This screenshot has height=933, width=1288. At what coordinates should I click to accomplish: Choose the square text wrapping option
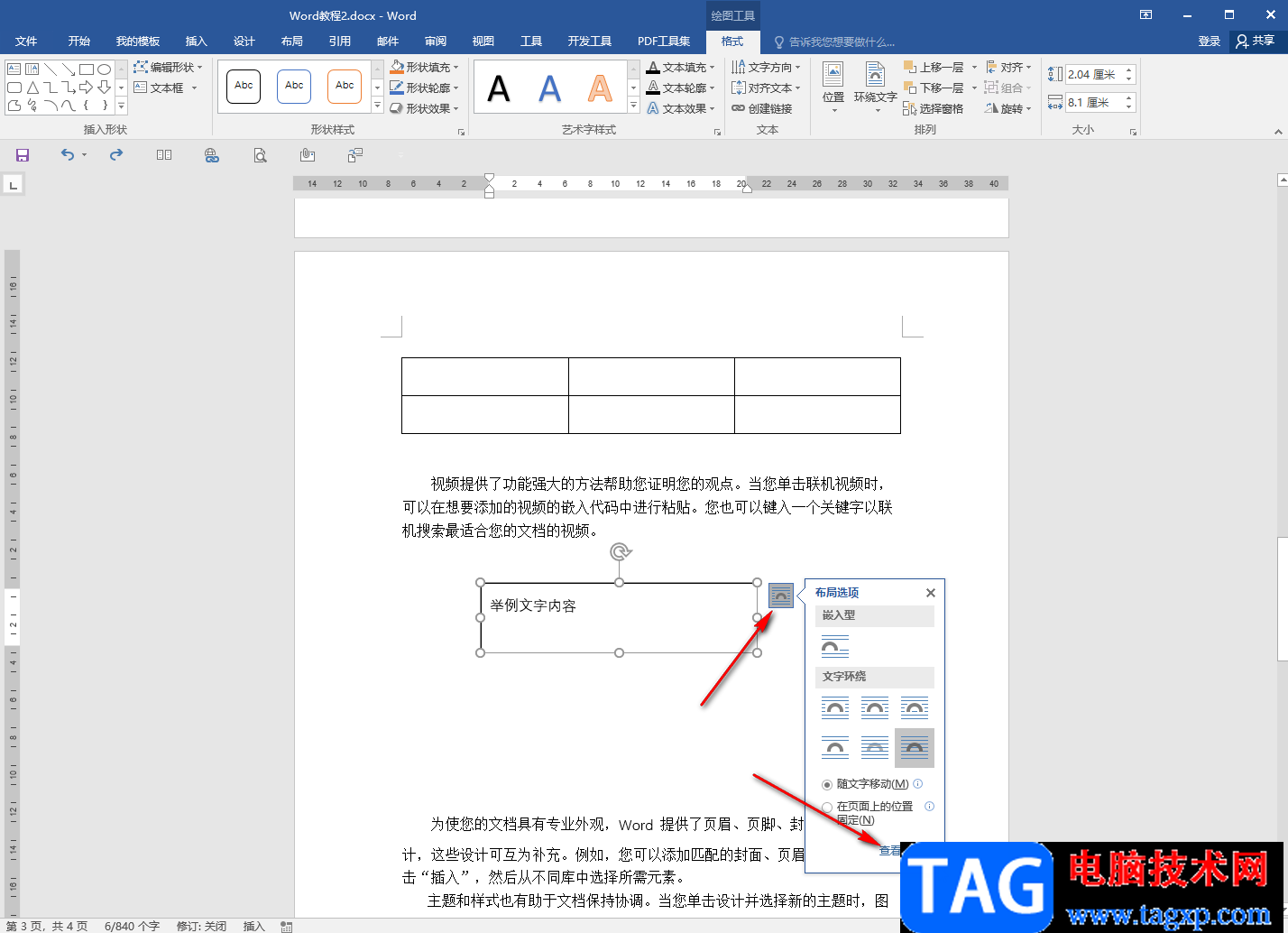point(835,708)
